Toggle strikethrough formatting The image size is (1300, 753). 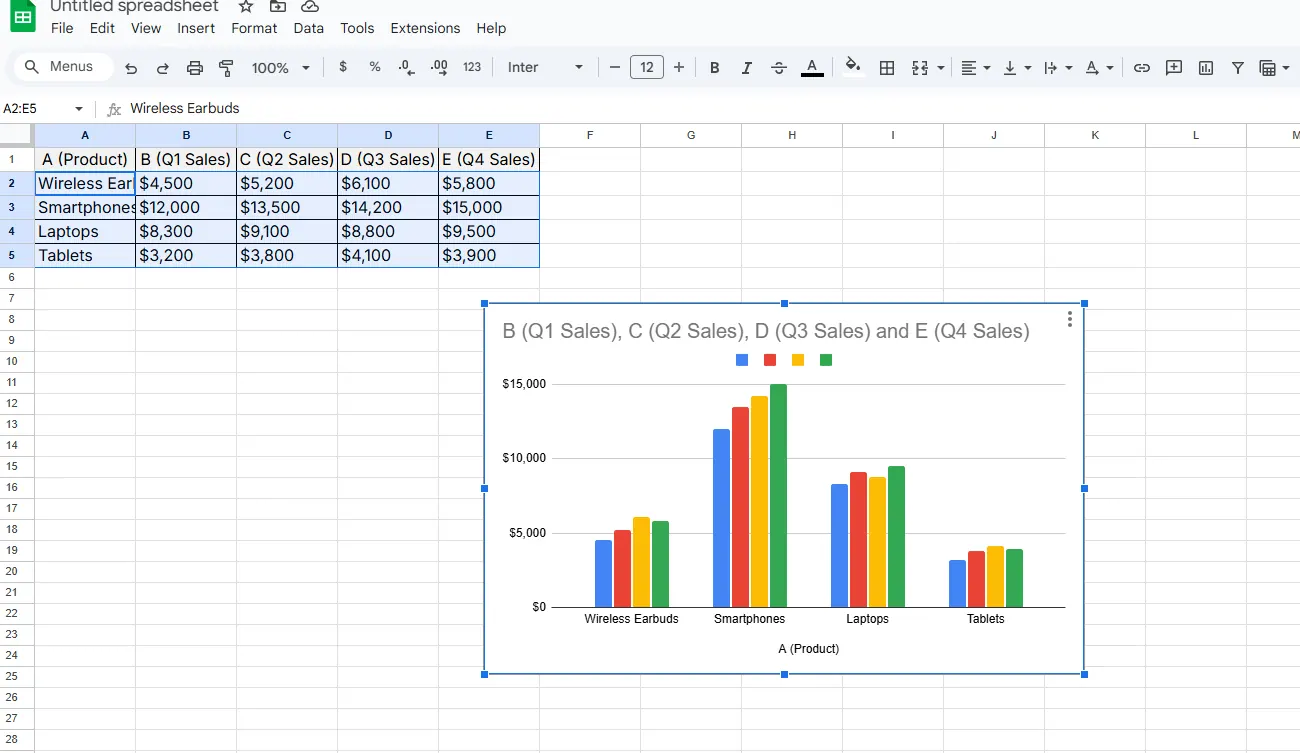(779, 68)
